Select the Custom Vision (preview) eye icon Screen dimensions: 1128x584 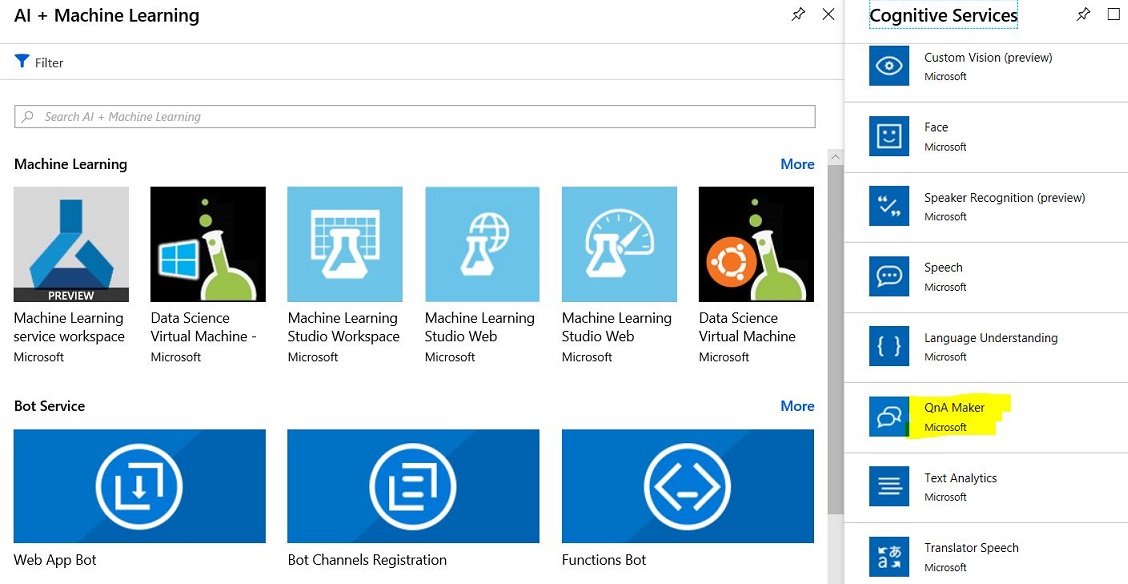(x=889, y=65)
